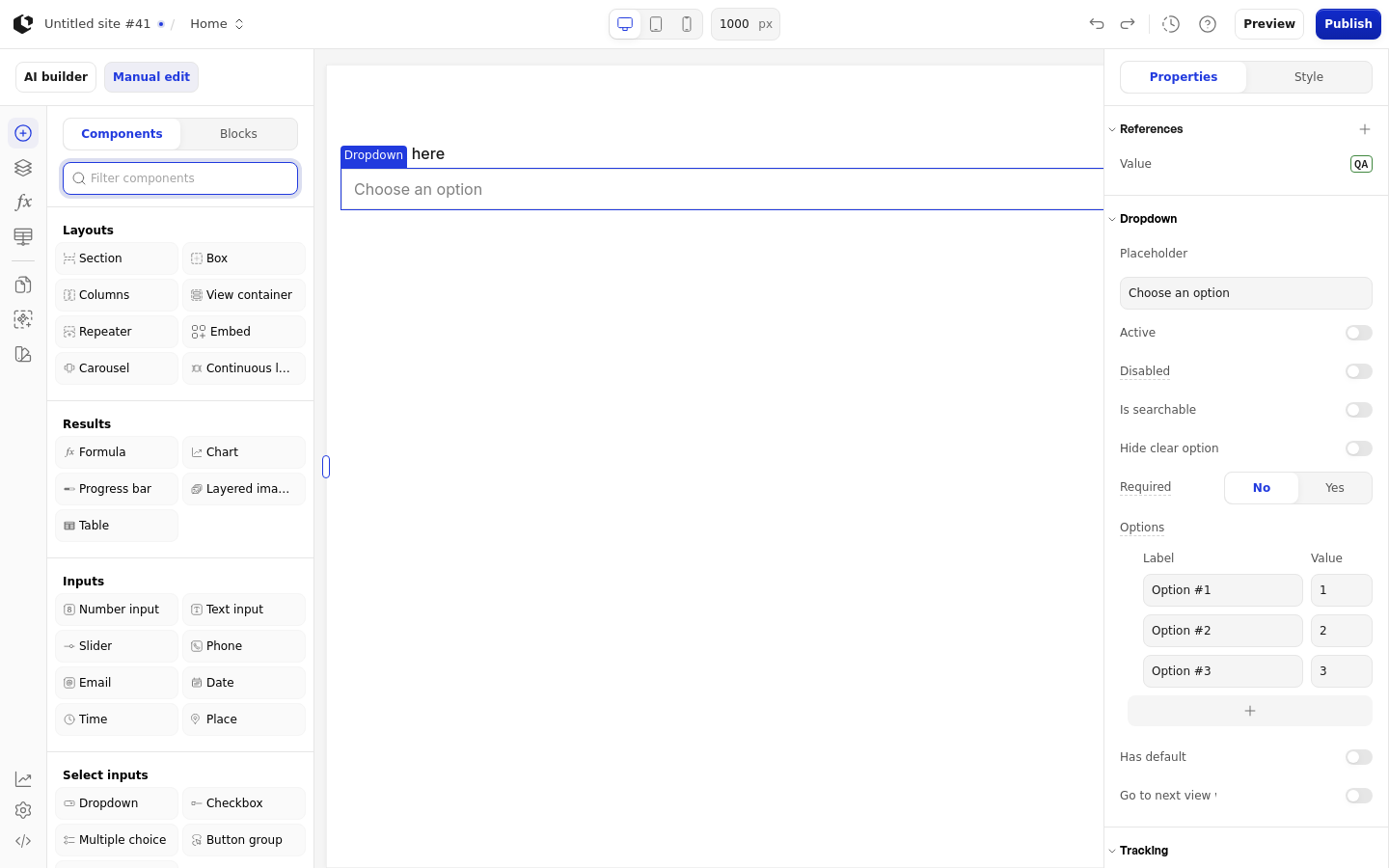1389x868 pixels.
Task: Open the data table sidebar icon
Action: pyautogui.click(x=23, y=236)
